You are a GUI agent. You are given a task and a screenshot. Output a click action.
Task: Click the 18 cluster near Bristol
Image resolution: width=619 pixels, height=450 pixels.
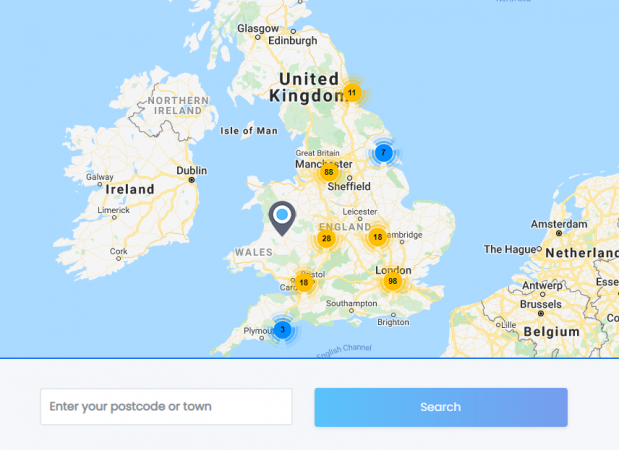(x=303, y=283)
